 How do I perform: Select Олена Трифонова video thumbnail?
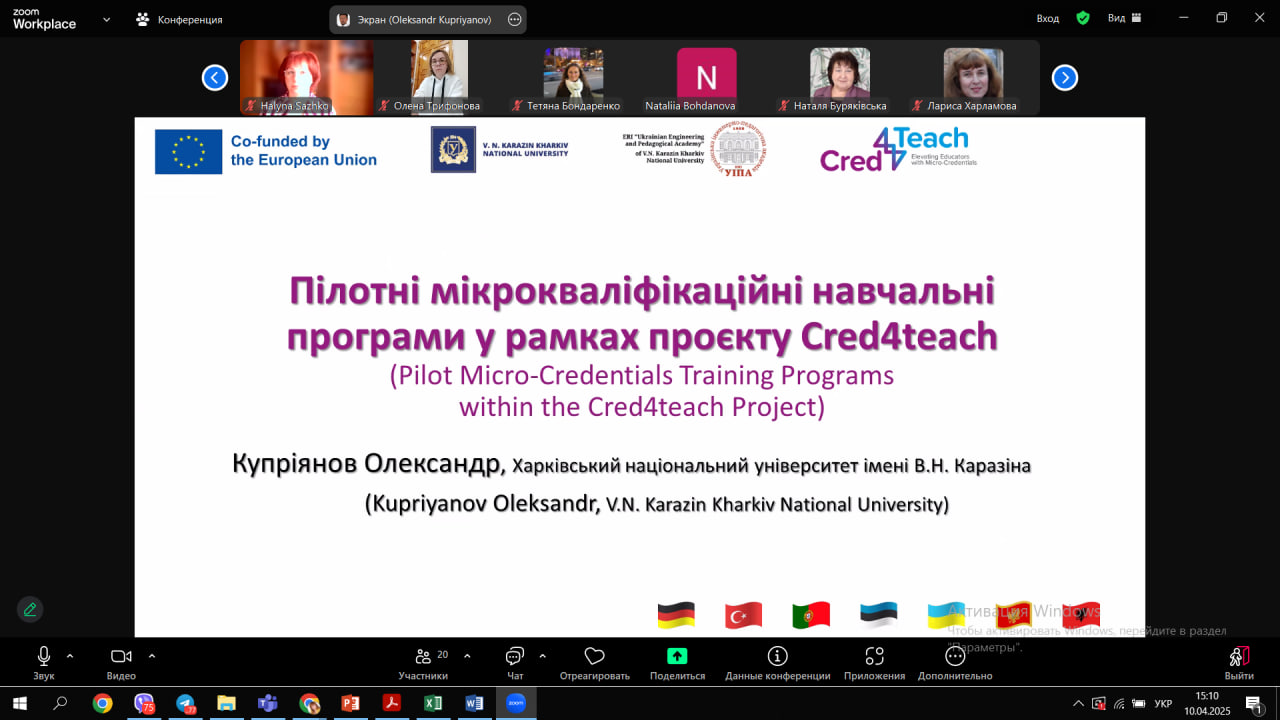tap(439, 77)
